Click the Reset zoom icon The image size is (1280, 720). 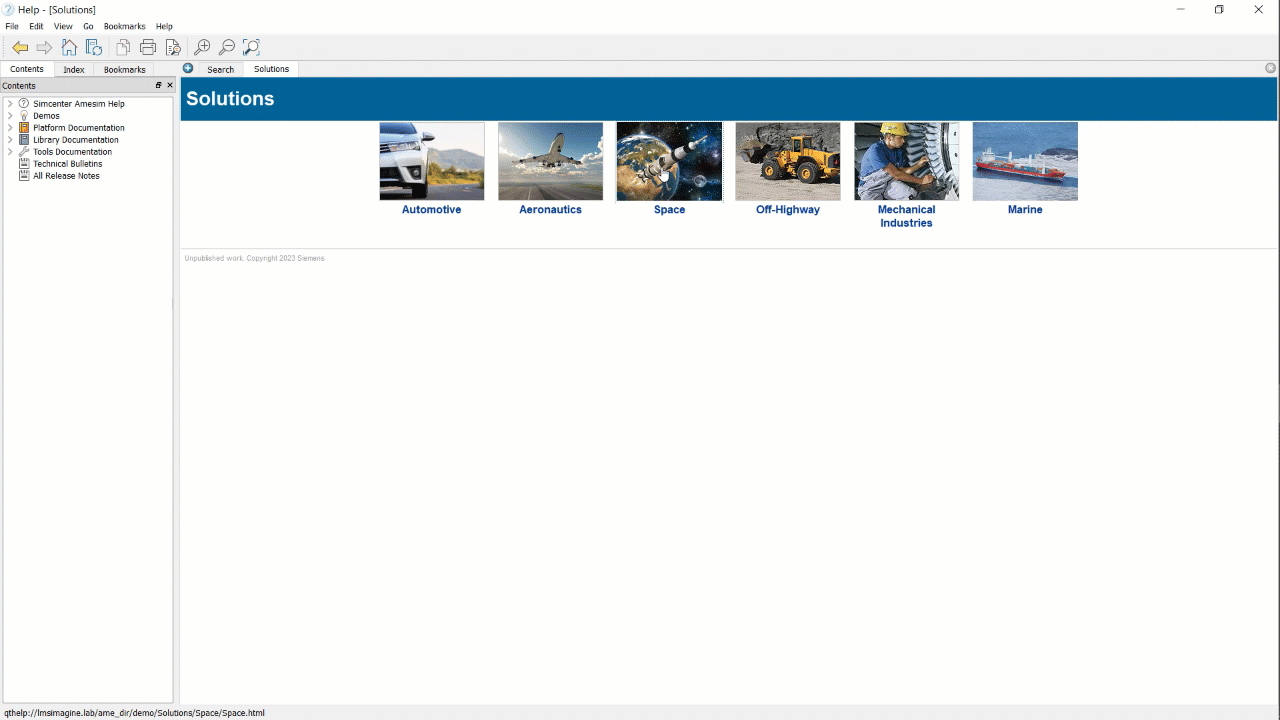[251, 47]
